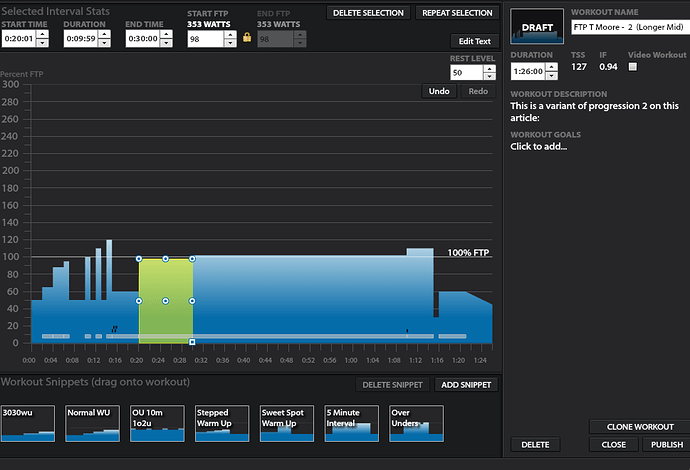Select the 5 Minute Interval snippet

pos(351,423)
